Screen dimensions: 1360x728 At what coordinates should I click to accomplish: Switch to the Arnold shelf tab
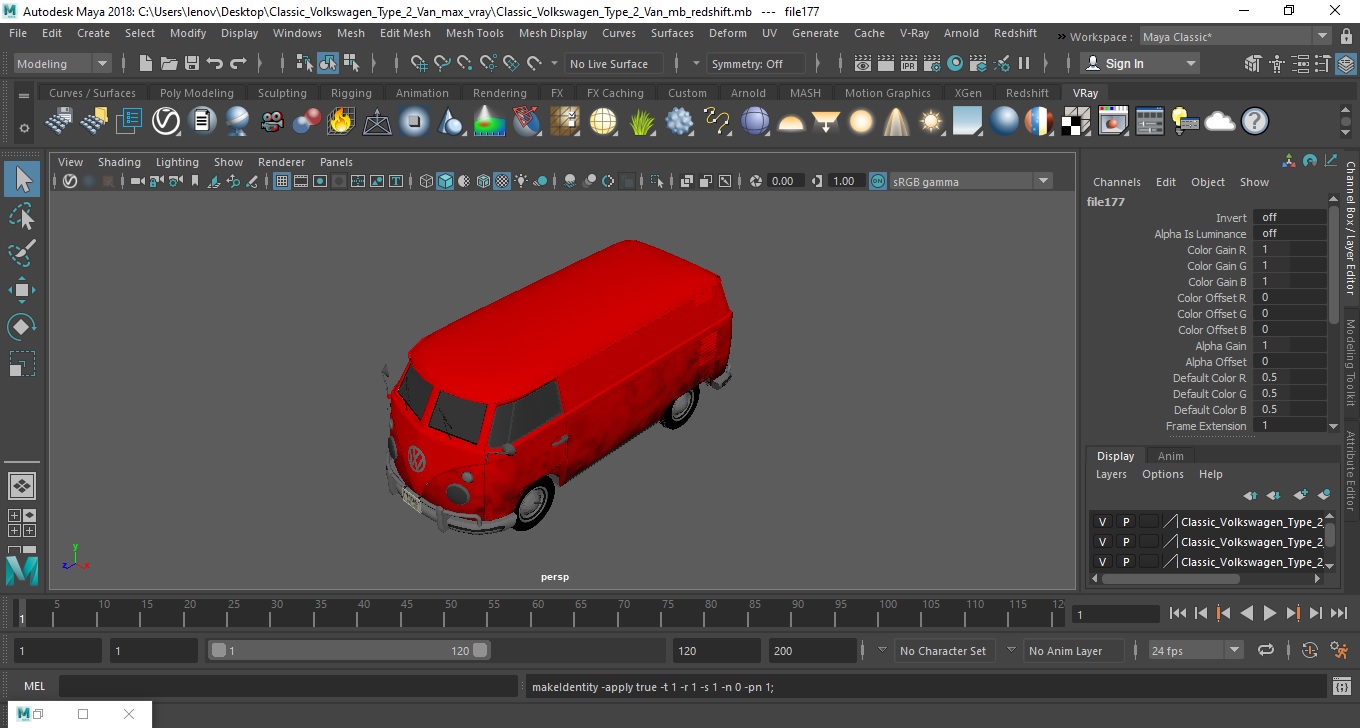pyautogui.click(x=748, y=93)
